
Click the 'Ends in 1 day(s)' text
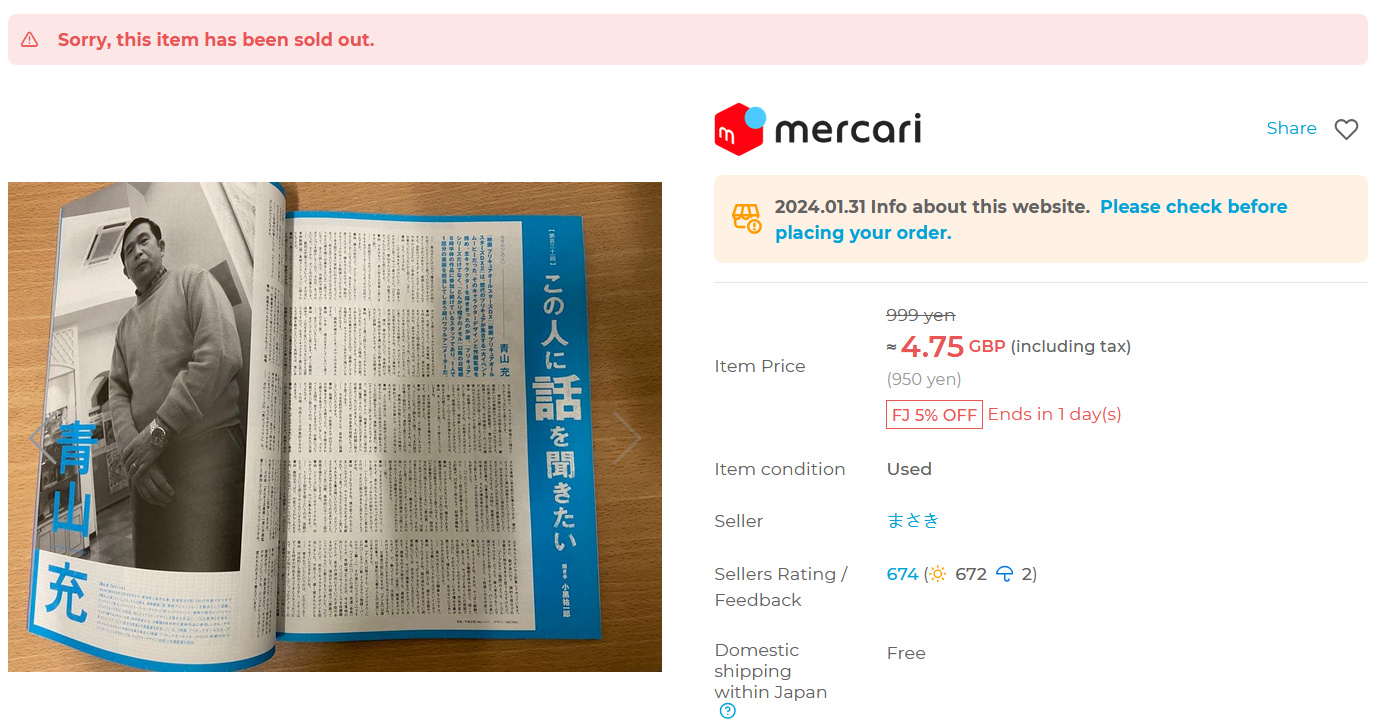click(x=1055, y=414)
